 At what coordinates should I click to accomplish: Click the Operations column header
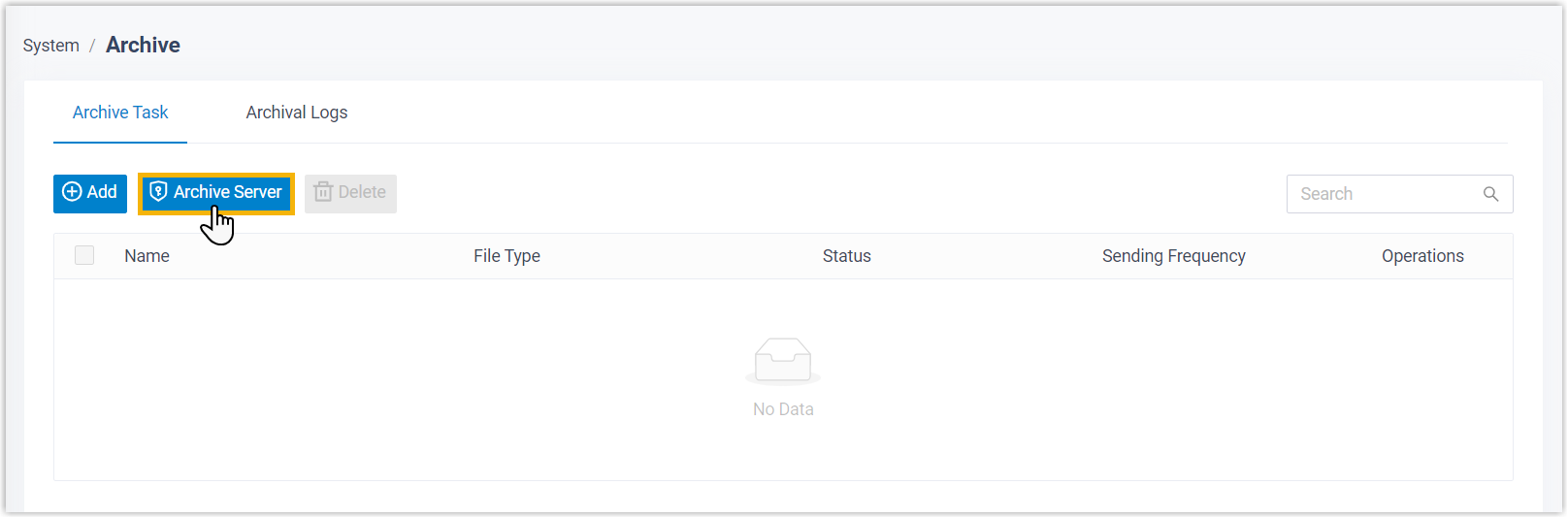[x=1422, y=256]
